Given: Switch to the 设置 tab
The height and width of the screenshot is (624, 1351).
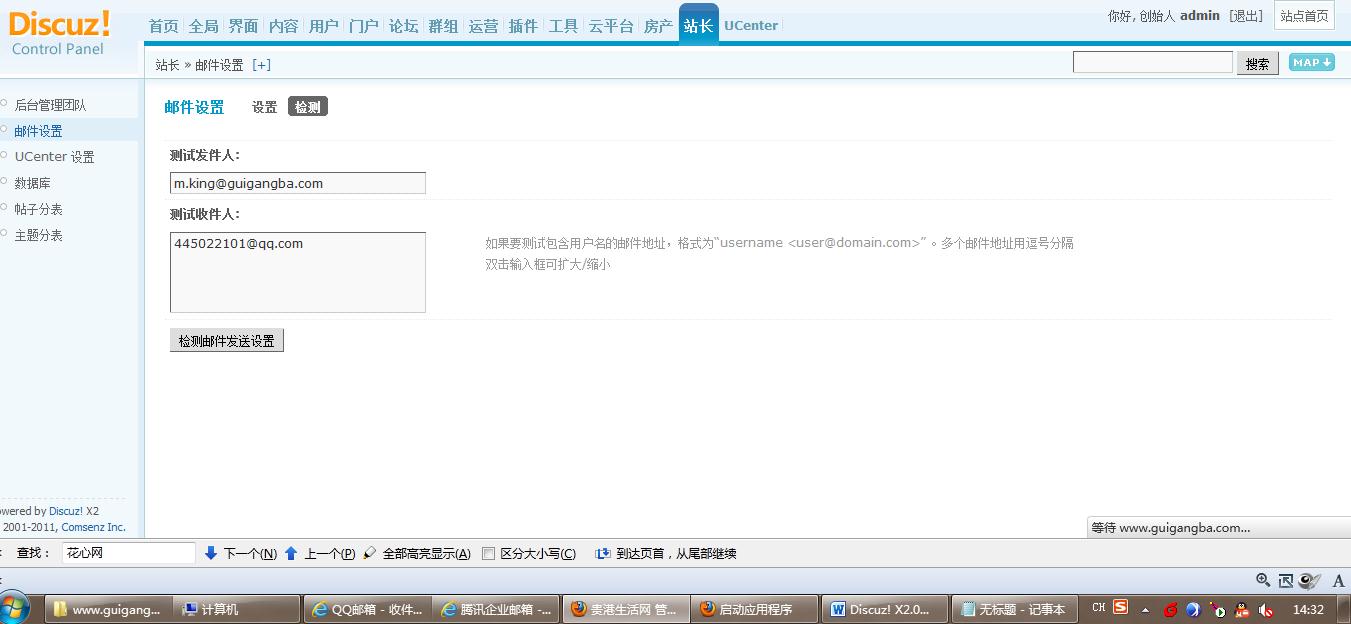Looking at the screenshot, I should pyautogui.click(x=264, y=107).
